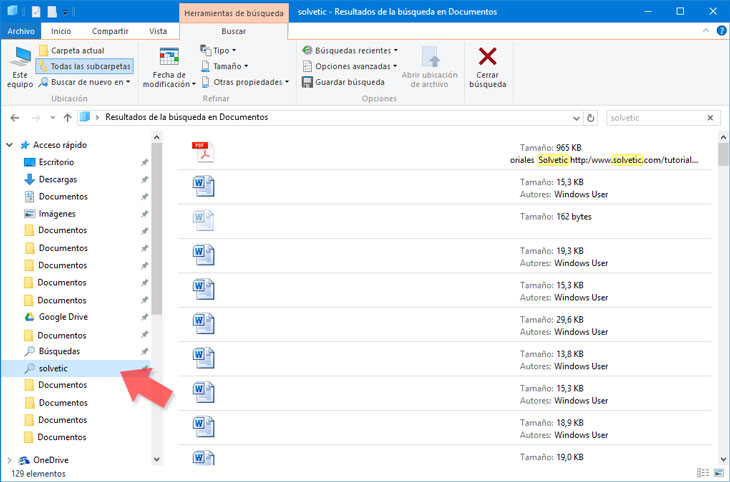
Task: Switch to the Vista ribbon tab
Action: [x=158, y=31]
